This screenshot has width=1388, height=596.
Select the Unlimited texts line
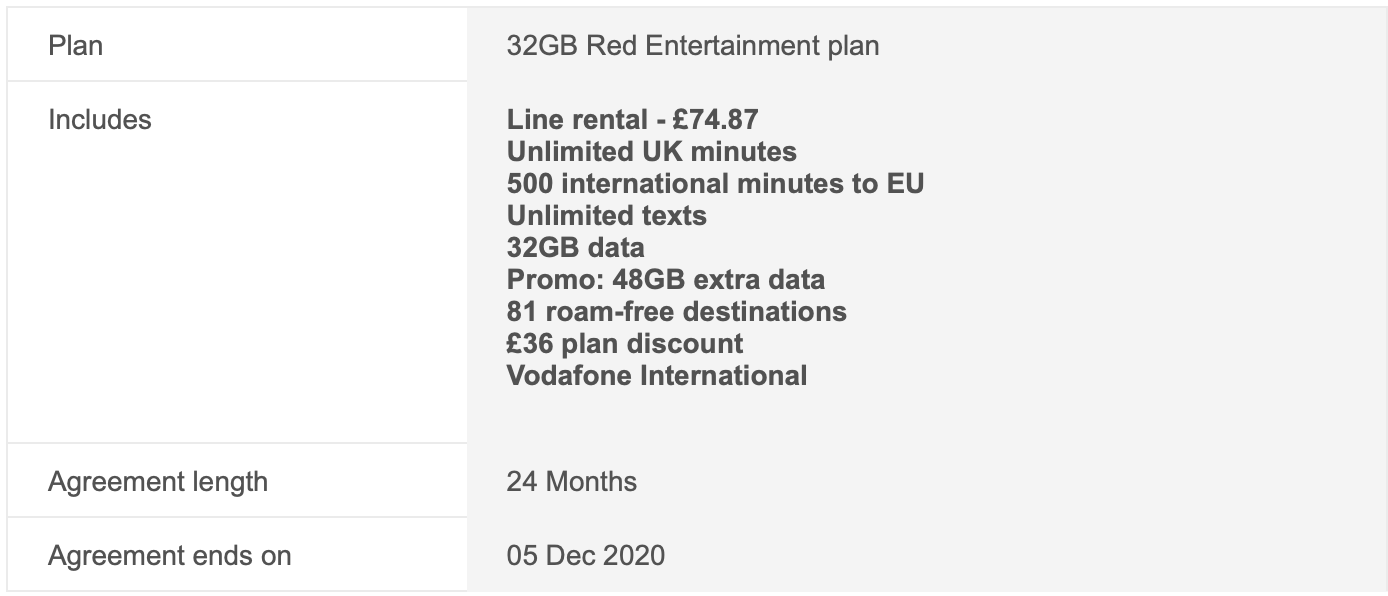click(607, 216)
